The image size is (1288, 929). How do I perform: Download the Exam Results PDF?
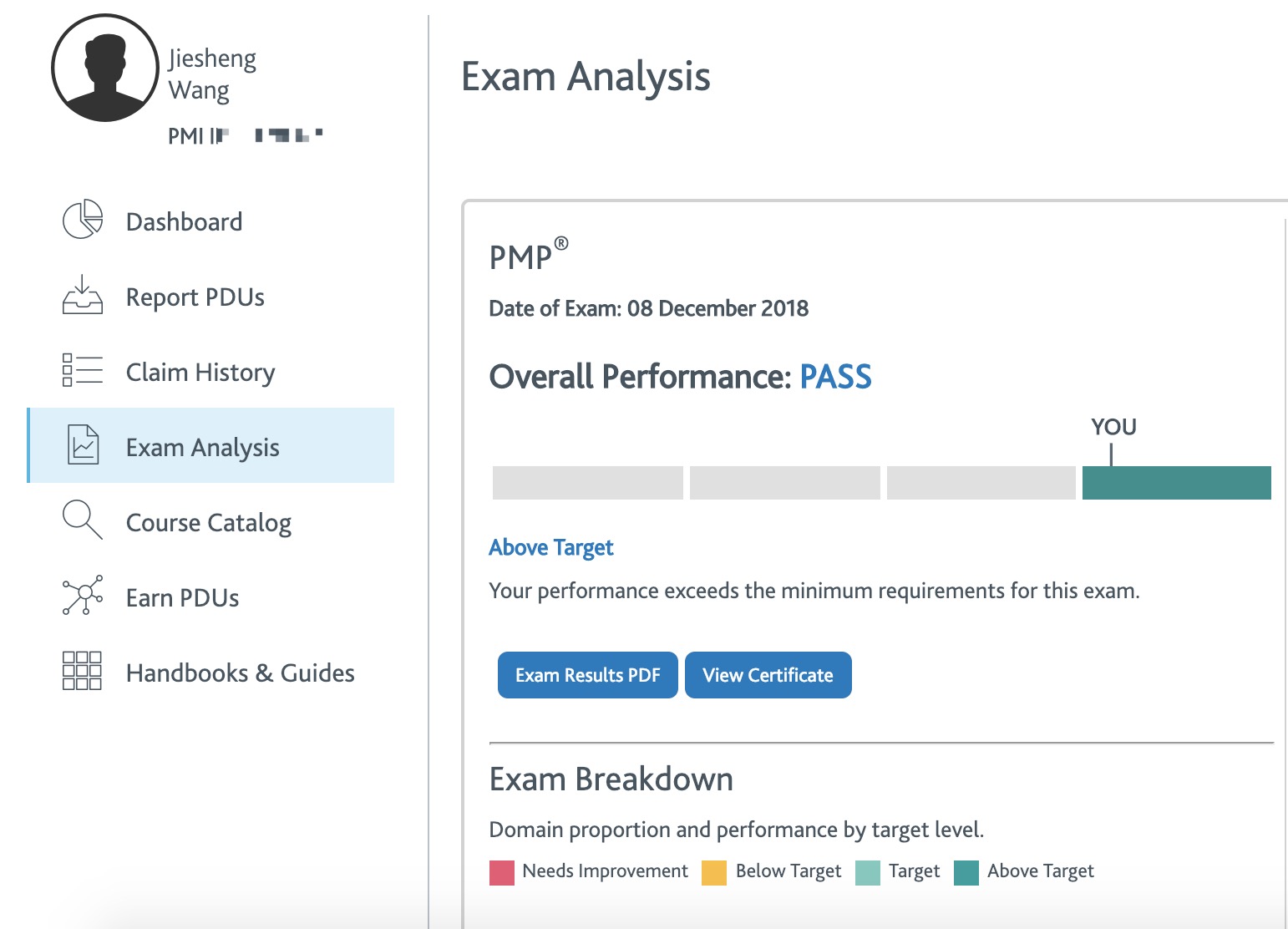coord(587,675)
